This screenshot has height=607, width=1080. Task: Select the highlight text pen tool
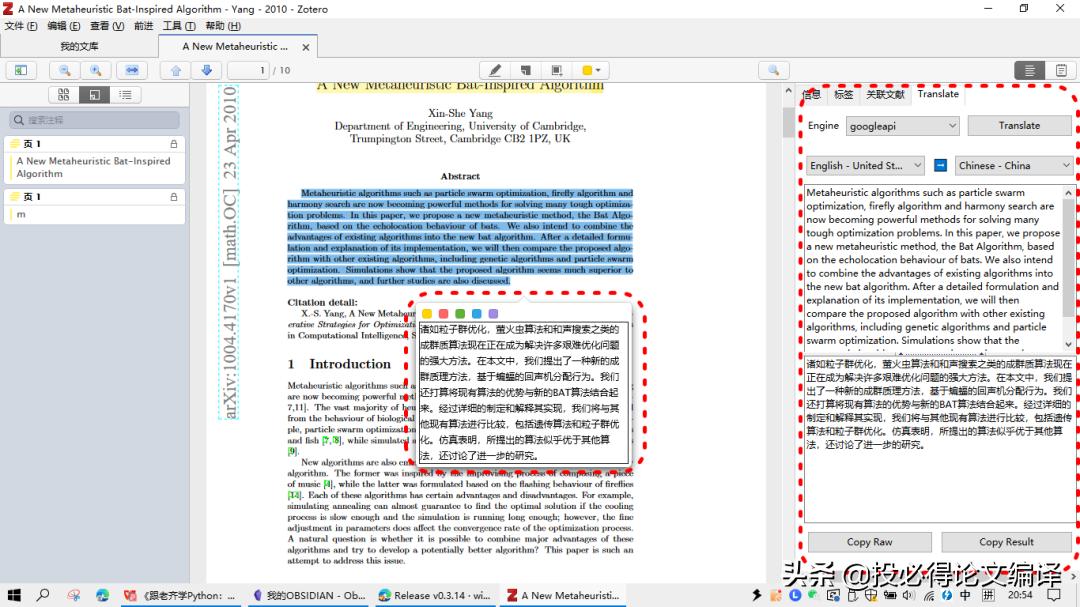pyautogui.click(x=495, y=70)
